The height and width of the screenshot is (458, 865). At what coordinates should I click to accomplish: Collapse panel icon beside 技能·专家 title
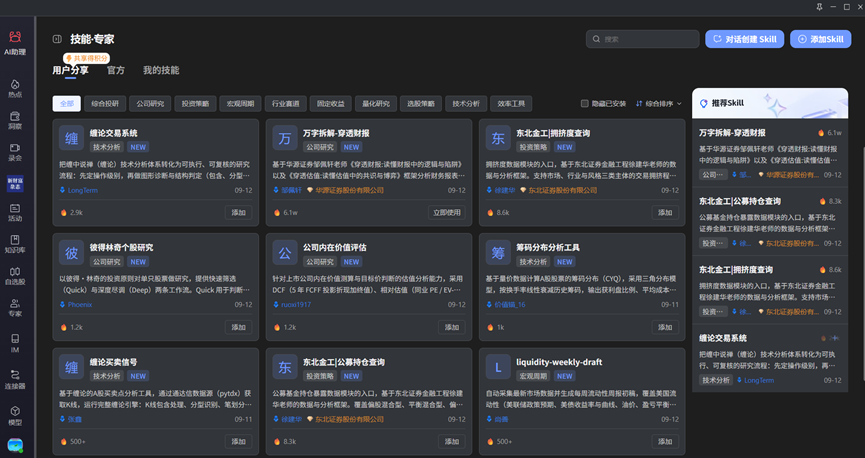57,39
